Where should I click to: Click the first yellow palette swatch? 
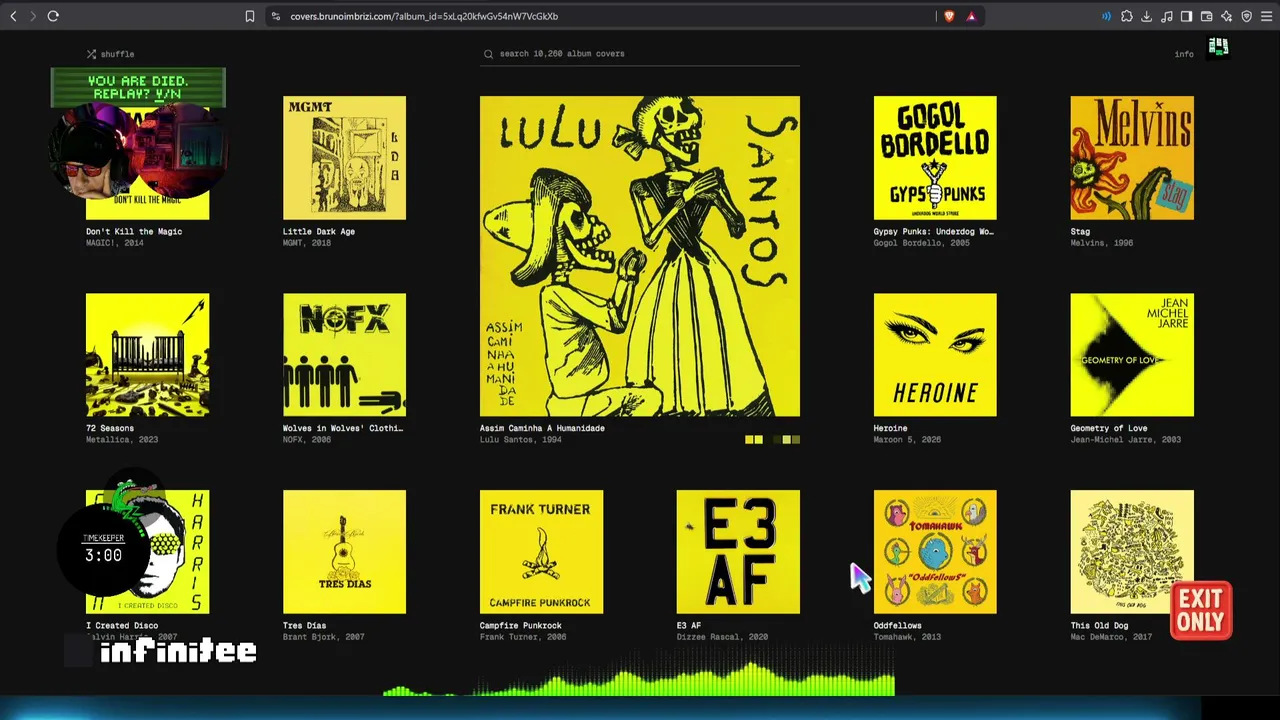[749, 440]
